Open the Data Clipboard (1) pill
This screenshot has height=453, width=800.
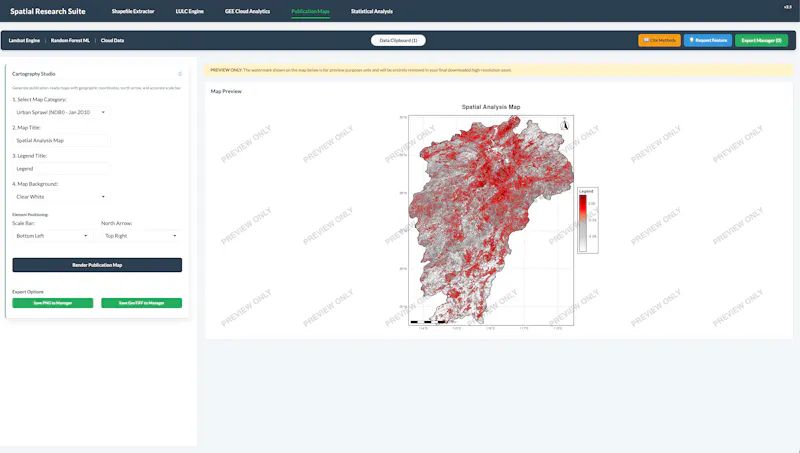tap(398, 40)
